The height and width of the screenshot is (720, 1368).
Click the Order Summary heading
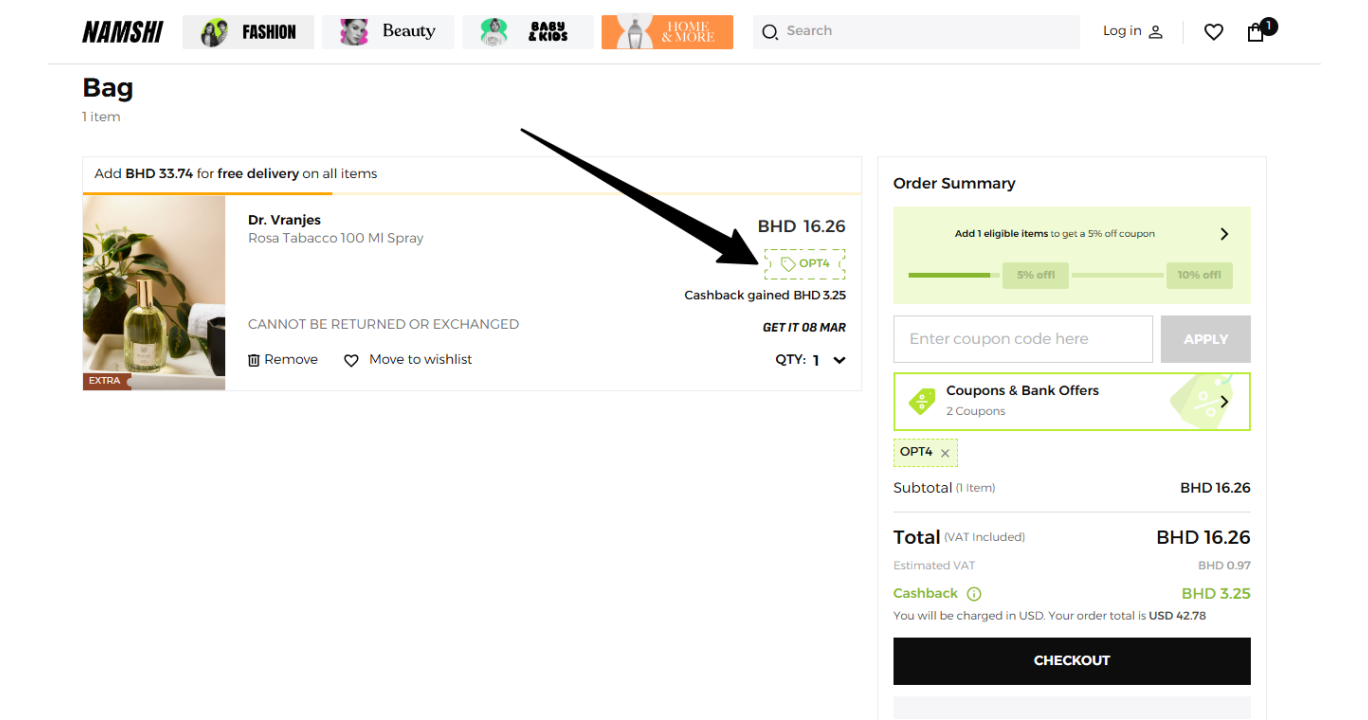pos(954,184)
